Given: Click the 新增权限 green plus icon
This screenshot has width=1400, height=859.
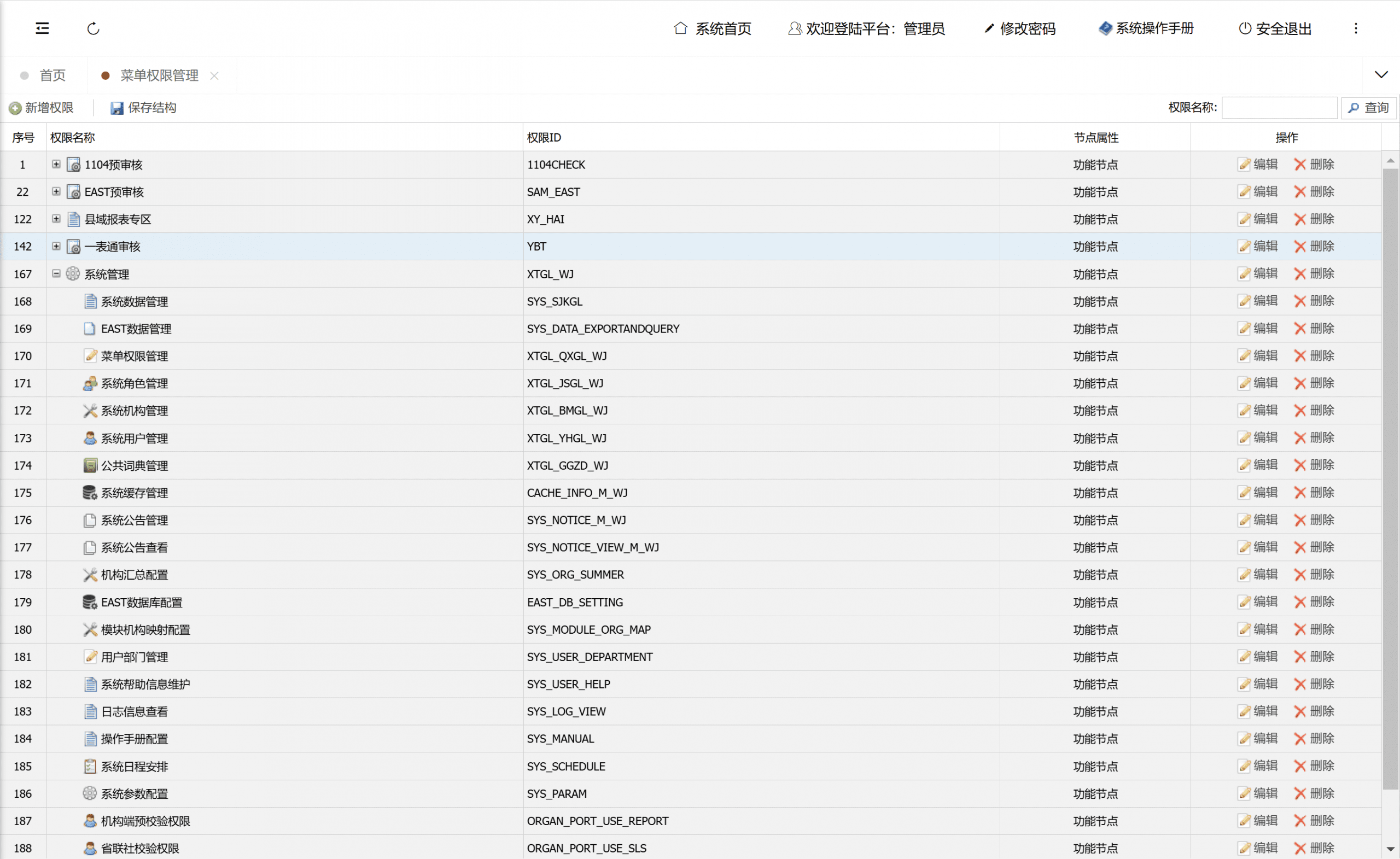Looking at the screenshot, I should pyautogui.click(x=15, y=108).
